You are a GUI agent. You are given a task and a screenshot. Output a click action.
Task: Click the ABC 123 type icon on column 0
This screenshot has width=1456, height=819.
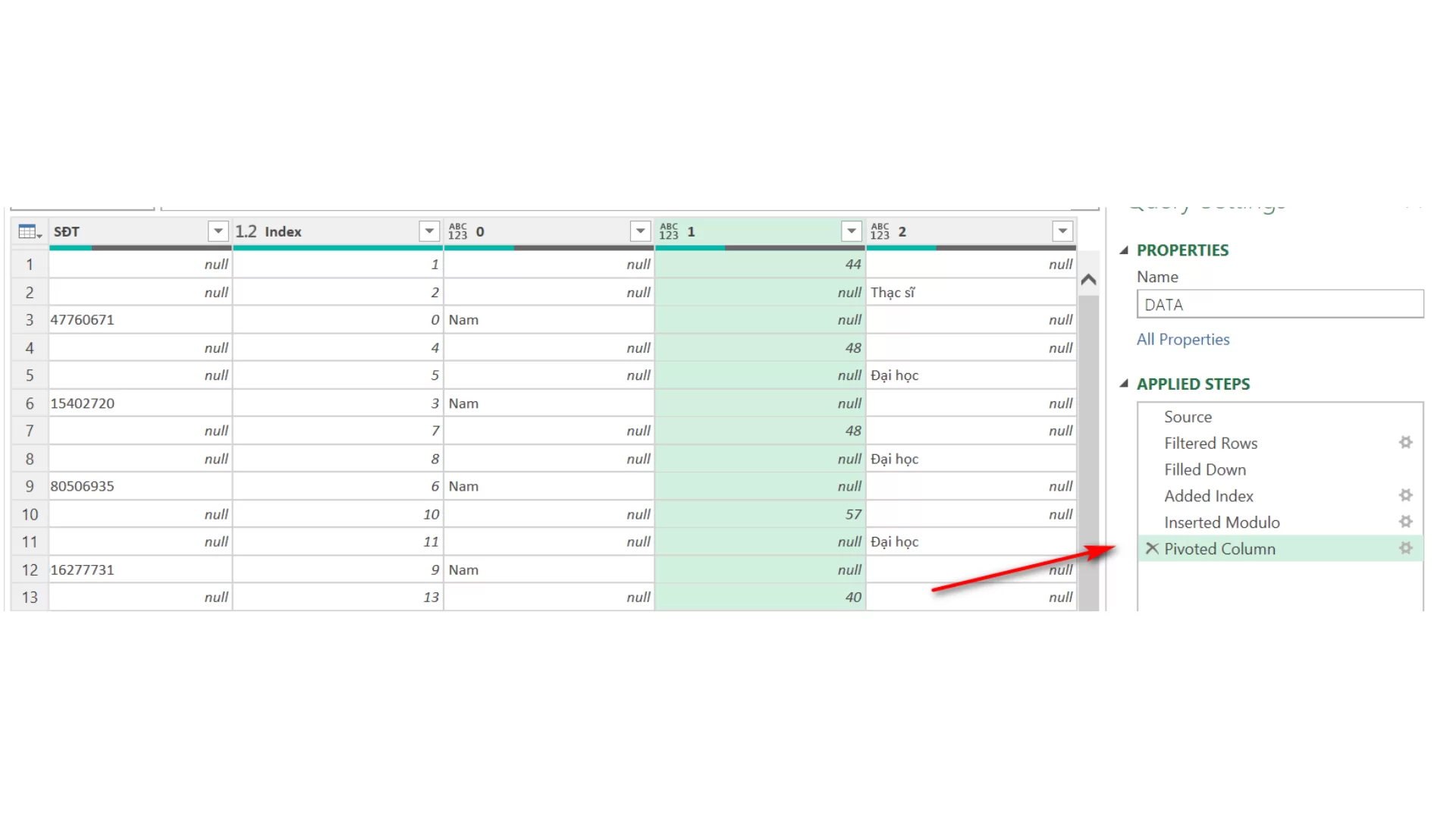pos(458,231)
